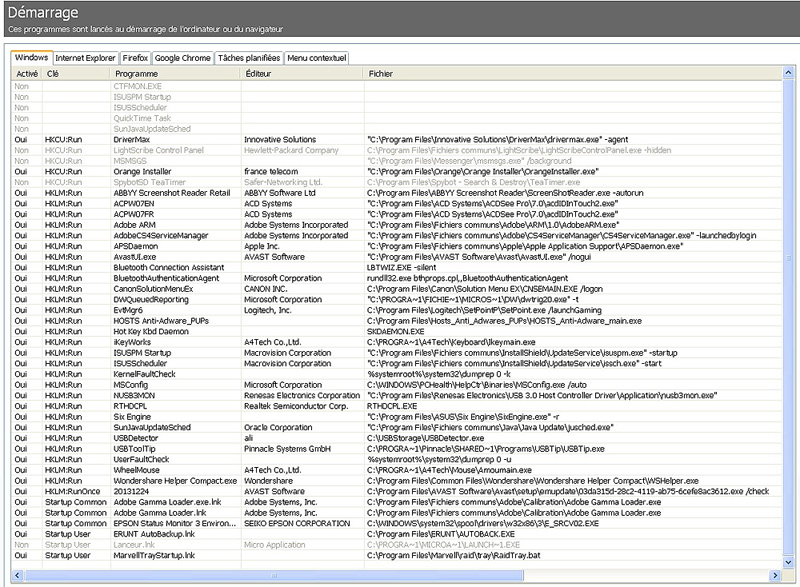Click the horizontal scrollbar thumb
Screen dimensions: 800x587
[x=274, y=575]
